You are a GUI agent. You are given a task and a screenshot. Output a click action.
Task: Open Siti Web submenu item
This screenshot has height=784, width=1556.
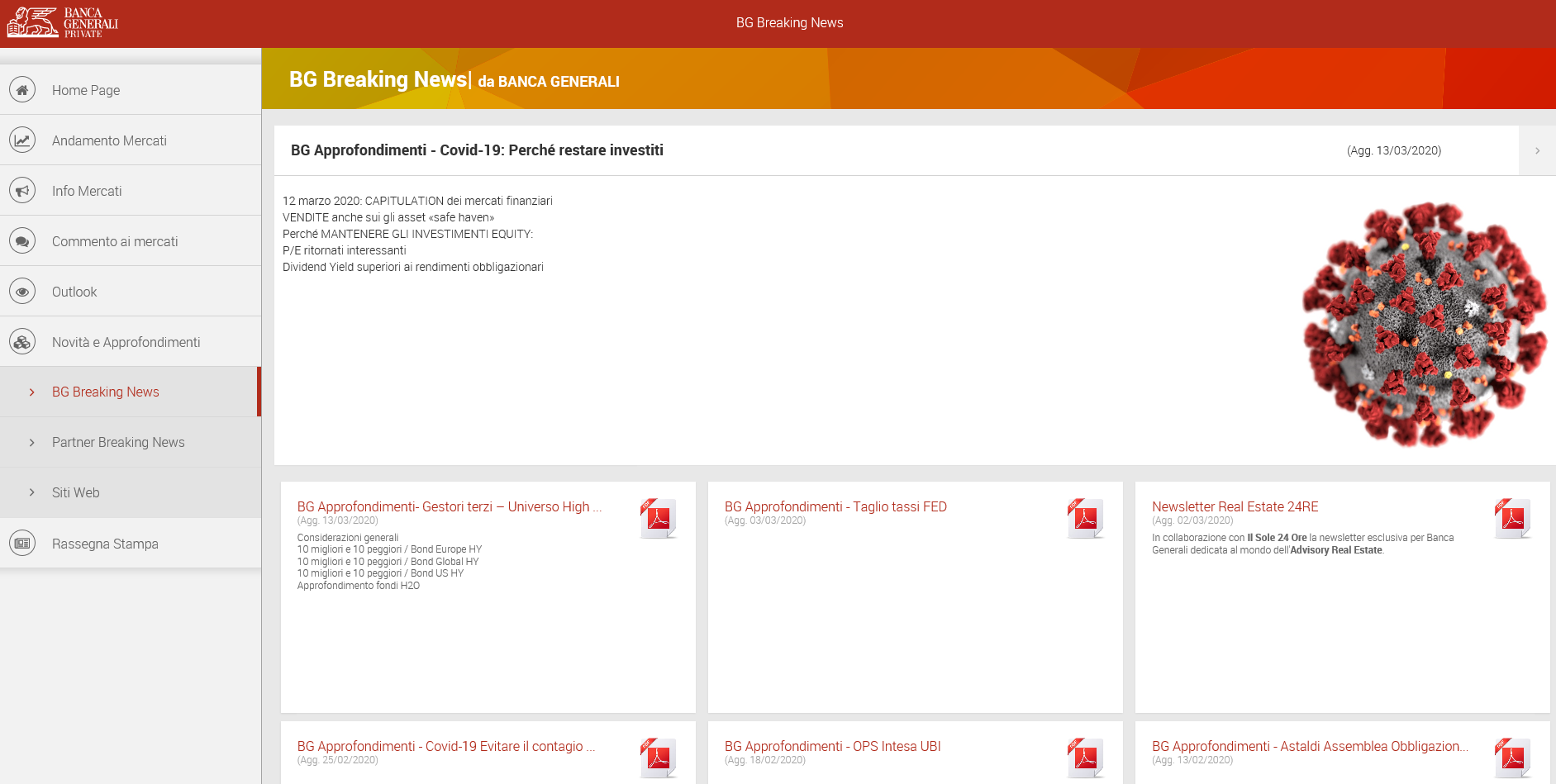pos(131,492)
